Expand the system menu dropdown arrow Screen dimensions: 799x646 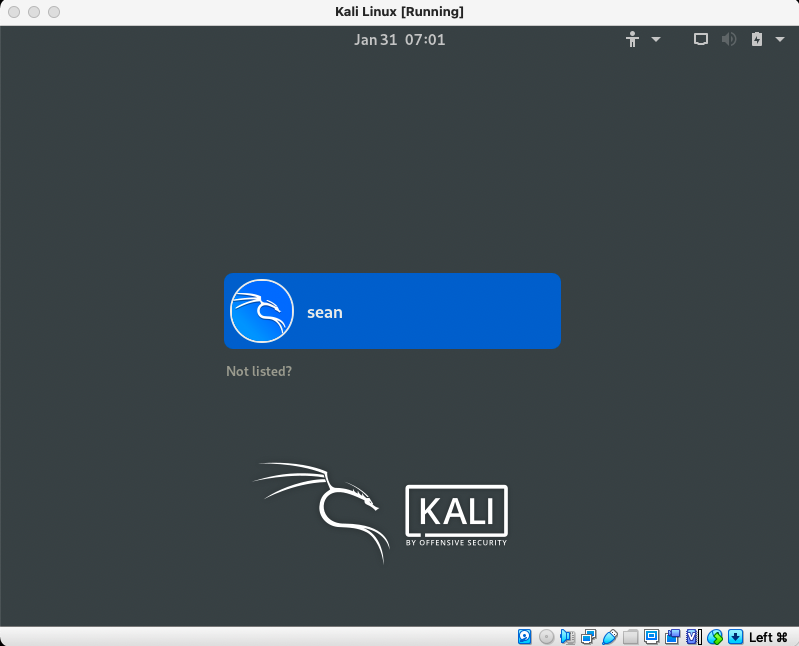coord(780,39)
